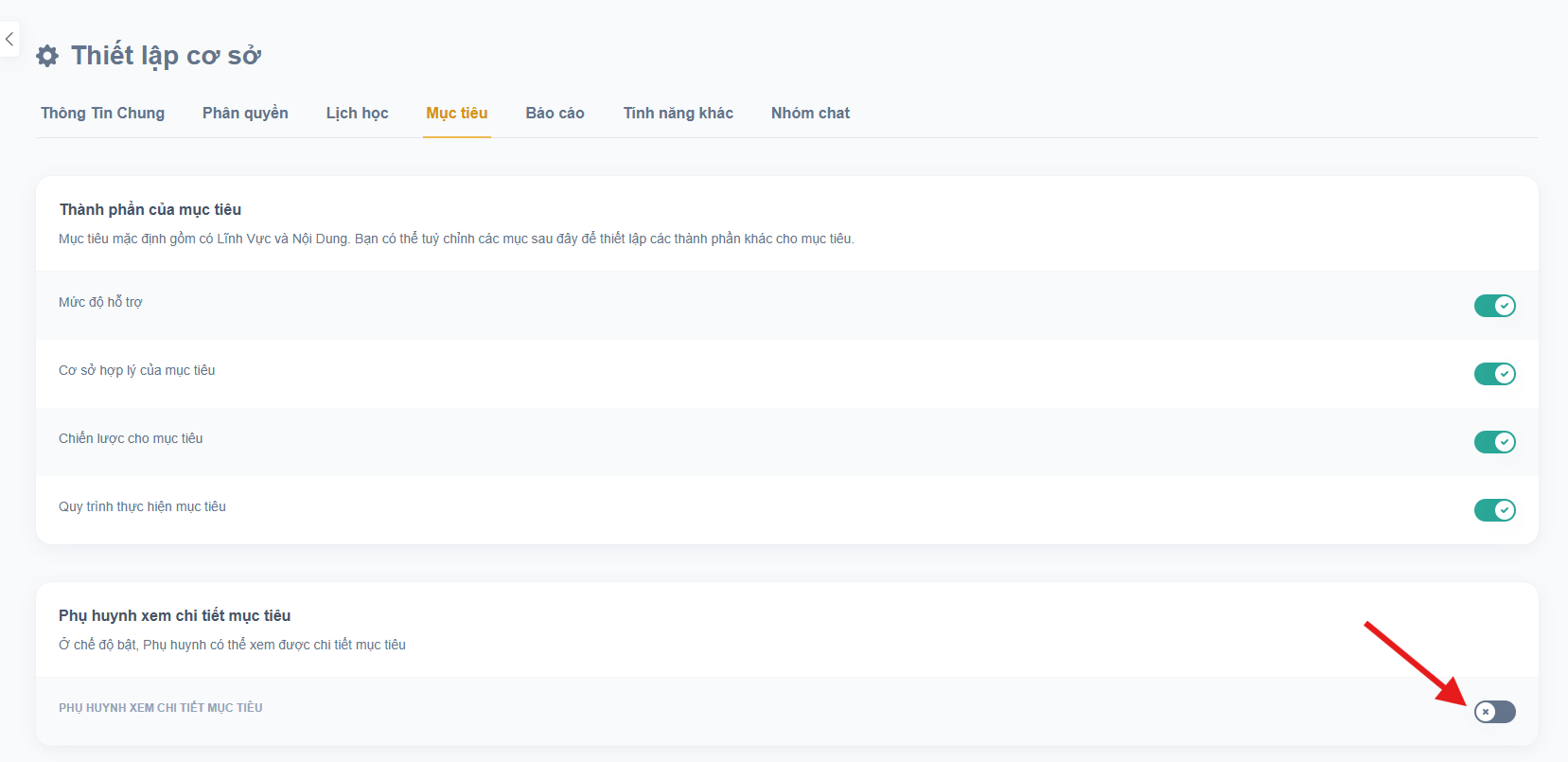Enable Phụ huynh xem chi tiết mục tiêu
The height and width of the screenshot is (762, 1568).
click(1494, 712)
